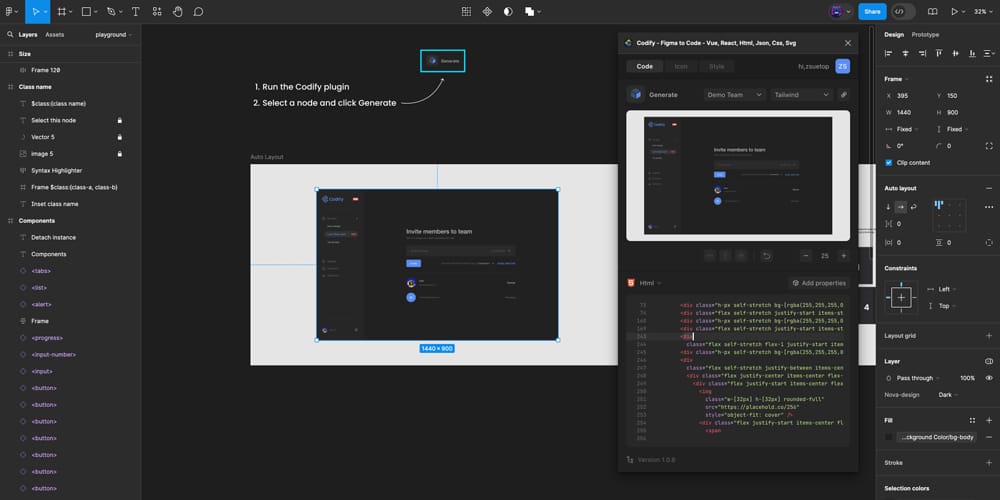Open the Left horizontal constraint dropdown
Screen dimensions: 1000x500
[x=944, y=290]
